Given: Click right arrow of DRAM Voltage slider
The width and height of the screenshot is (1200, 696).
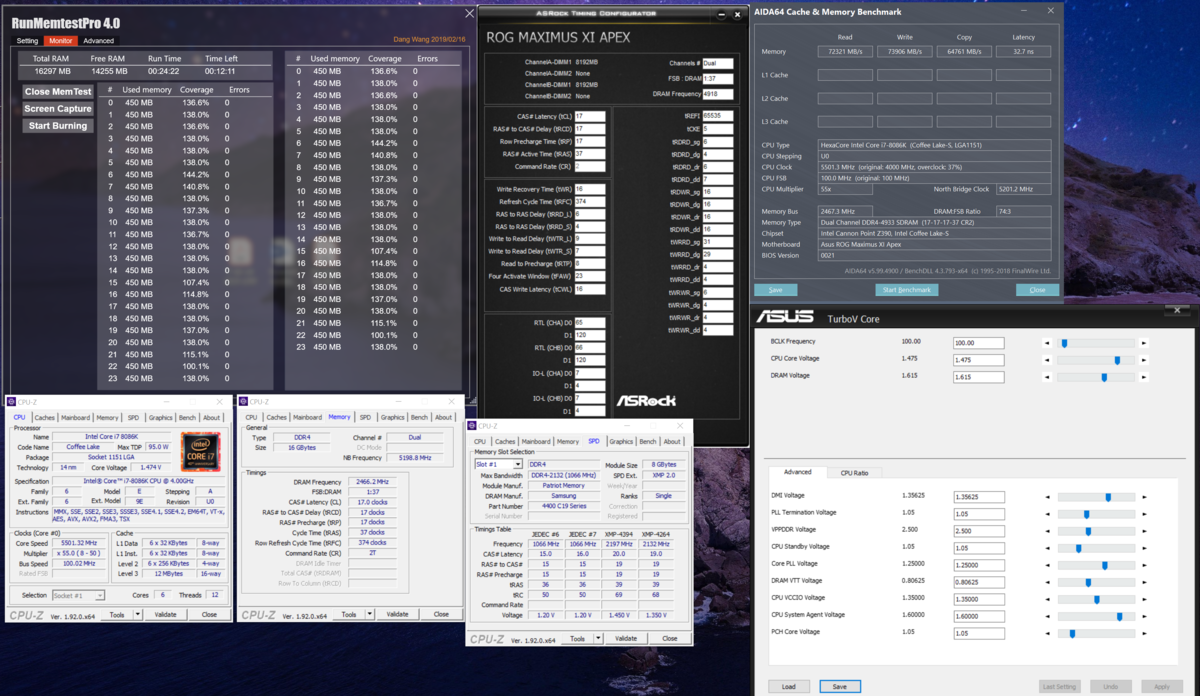Looking at the screenshot, I should (1144, 377).
